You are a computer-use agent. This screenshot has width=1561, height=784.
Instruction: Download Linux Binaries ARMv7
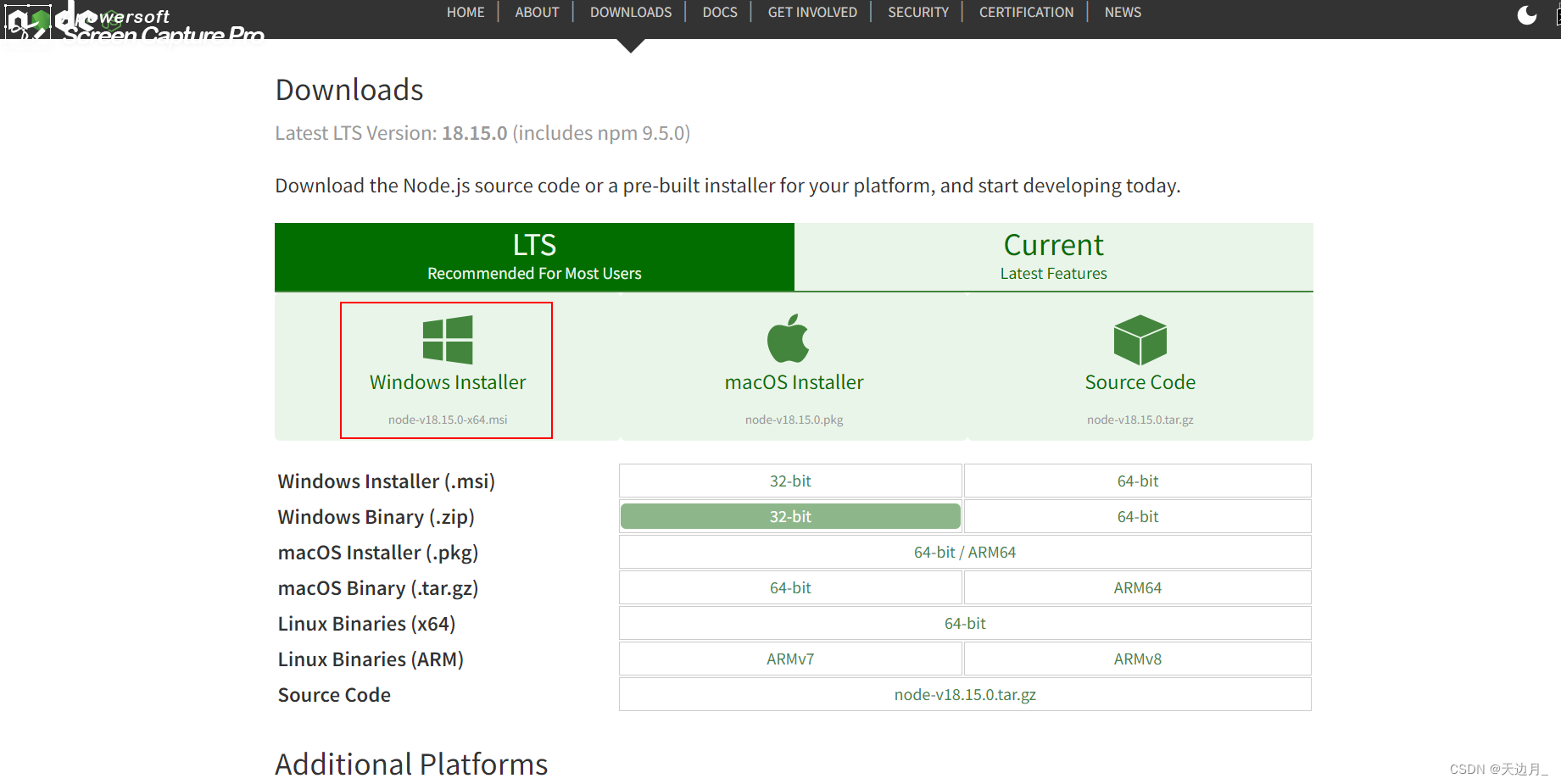[790, 659]
